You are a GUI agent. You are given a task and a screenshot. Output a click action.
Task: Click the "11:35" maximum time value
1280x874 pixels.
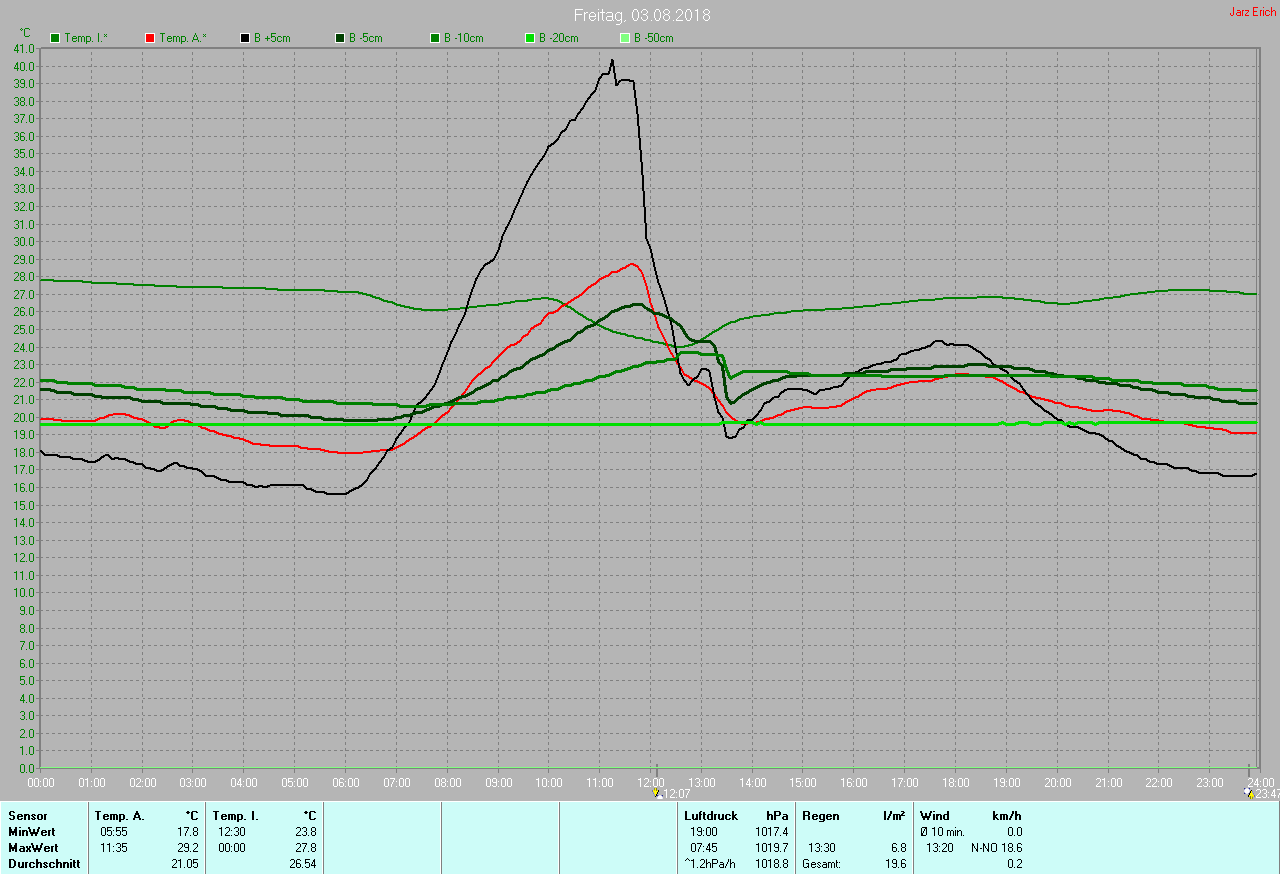[x=113, y=848]
